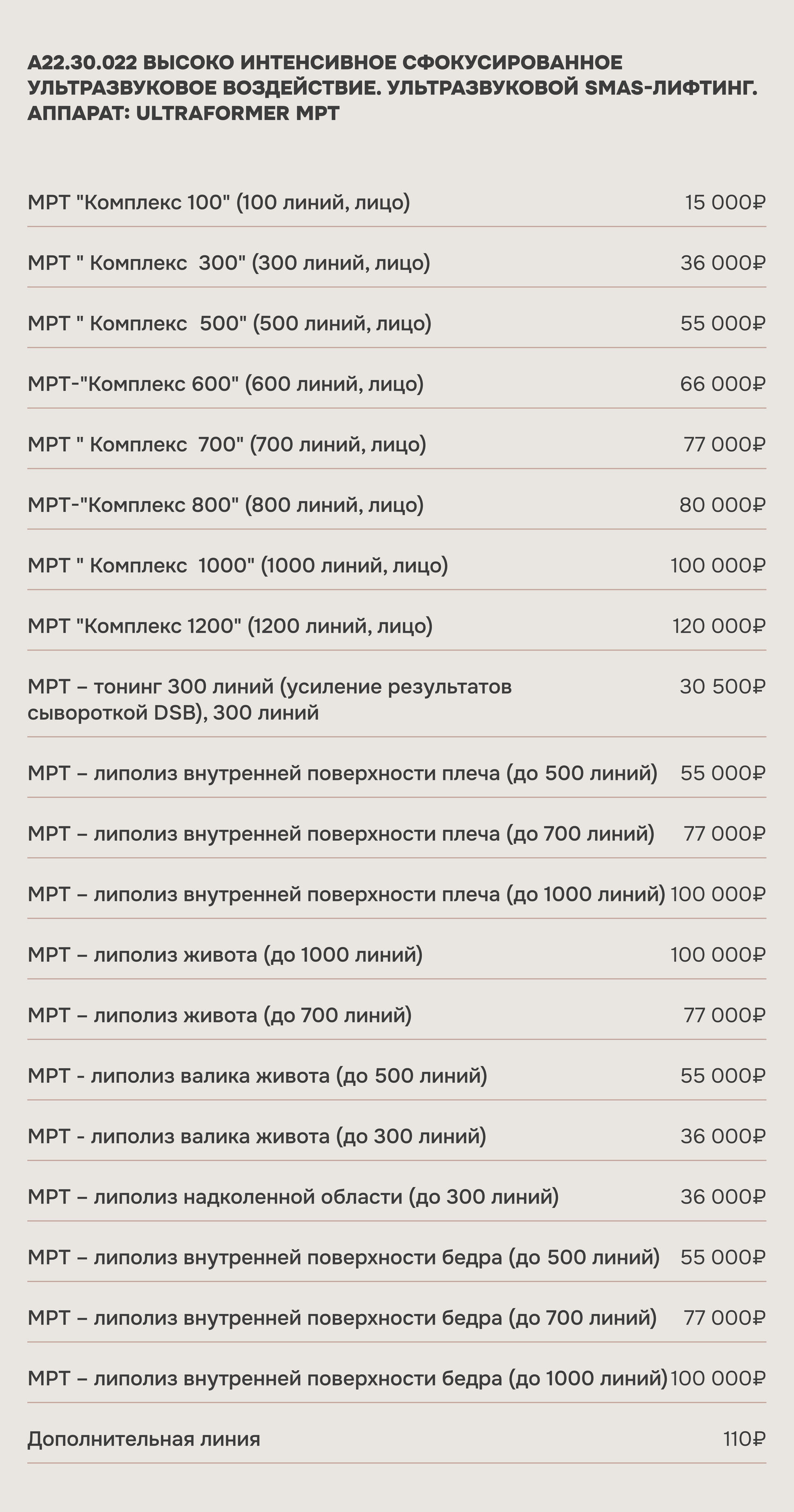Image resolution: width=794 pixels, height=1512 pixels.
Task: Click the 66 000₽ price
Action: pyautogui.click(x=723, y=384)
